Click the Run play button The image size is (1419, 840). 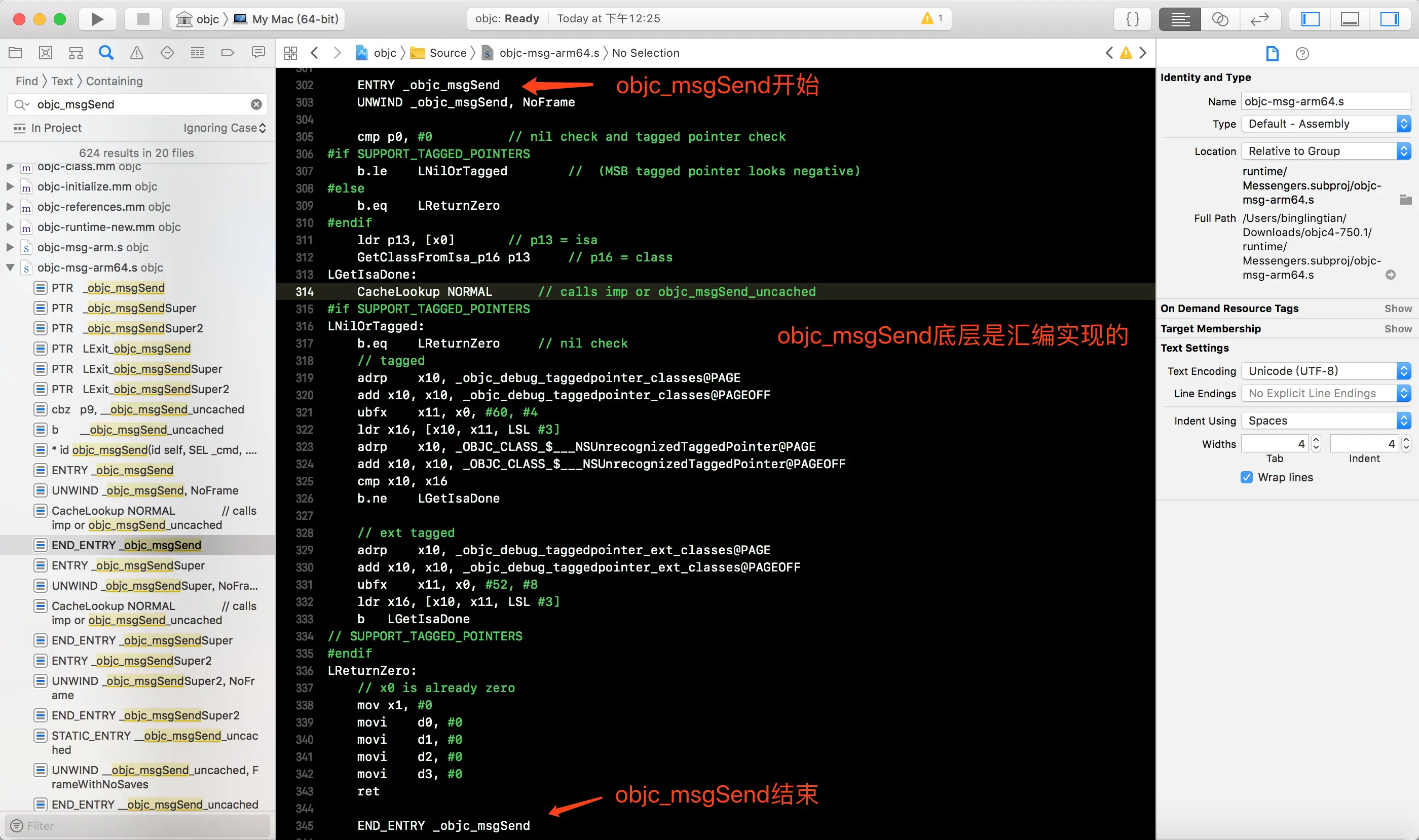coord(97,19)
